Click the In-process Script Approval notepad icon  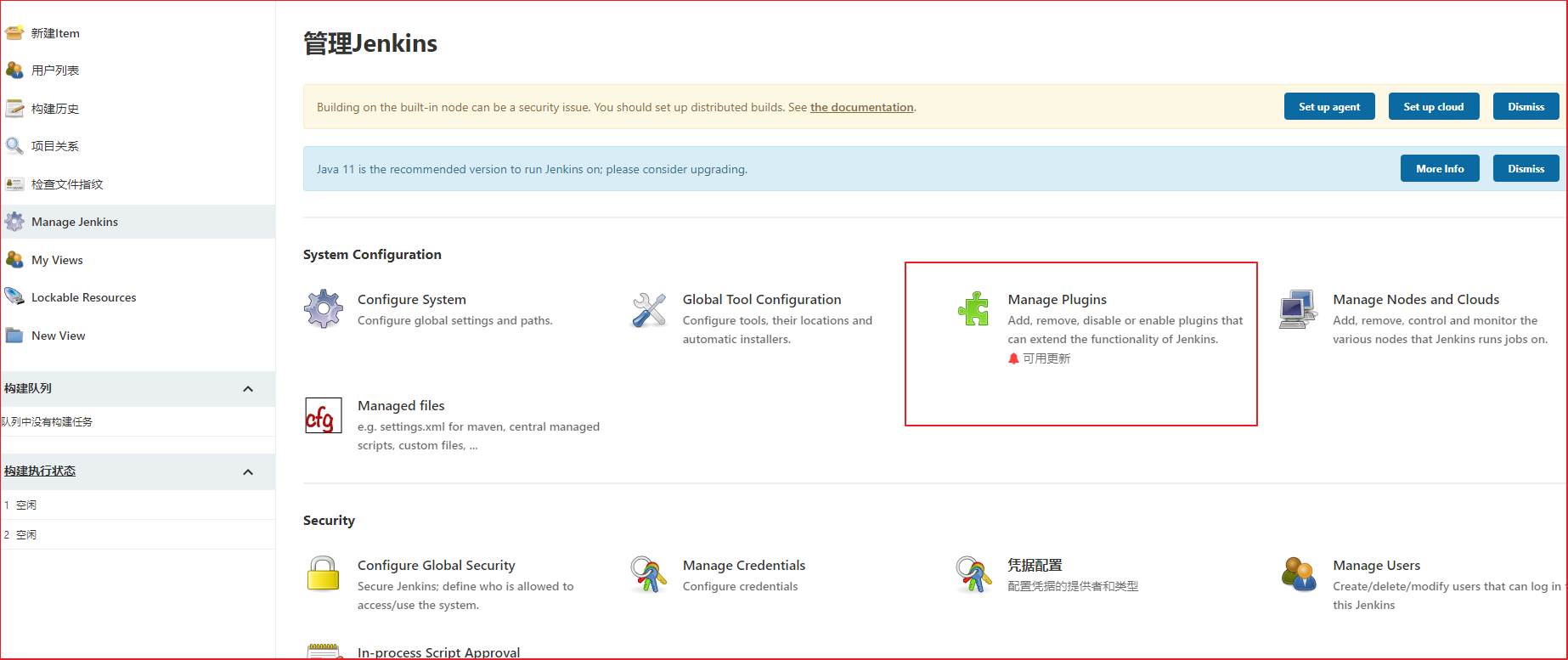point(324,652)
